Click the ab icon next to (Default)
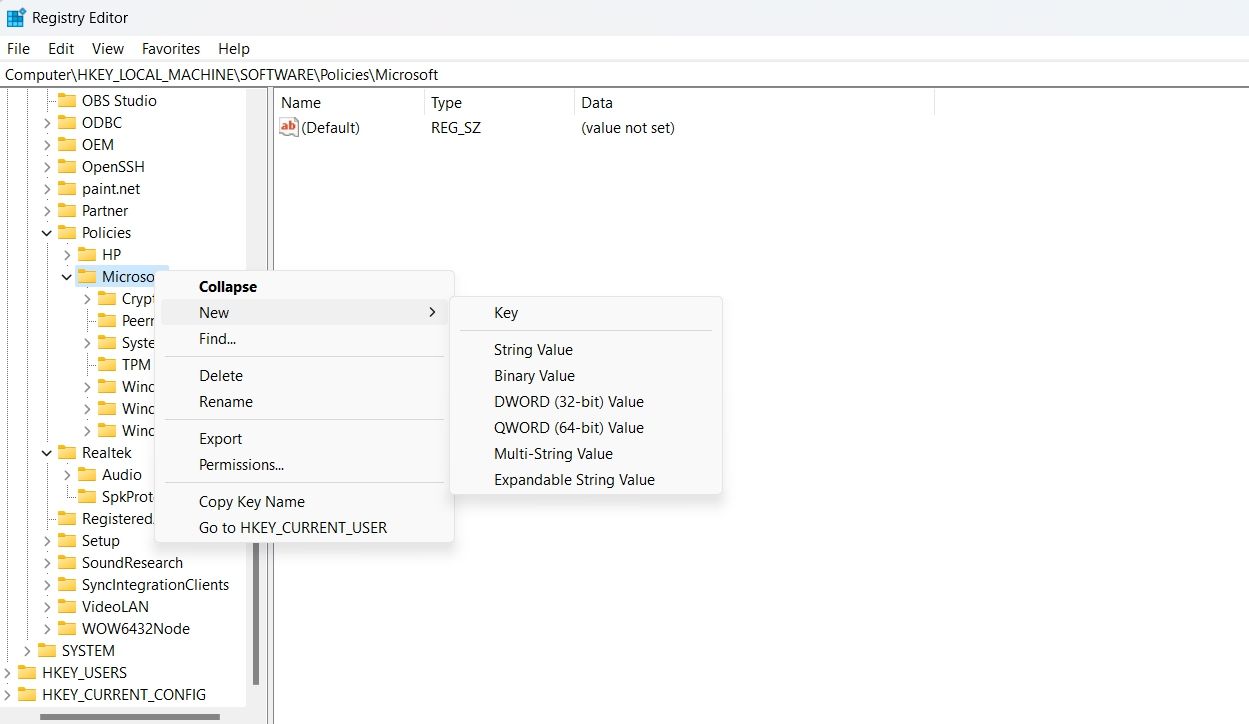Image resolution: width=1249 pixels, height=724 pixels. click(287, 127)
